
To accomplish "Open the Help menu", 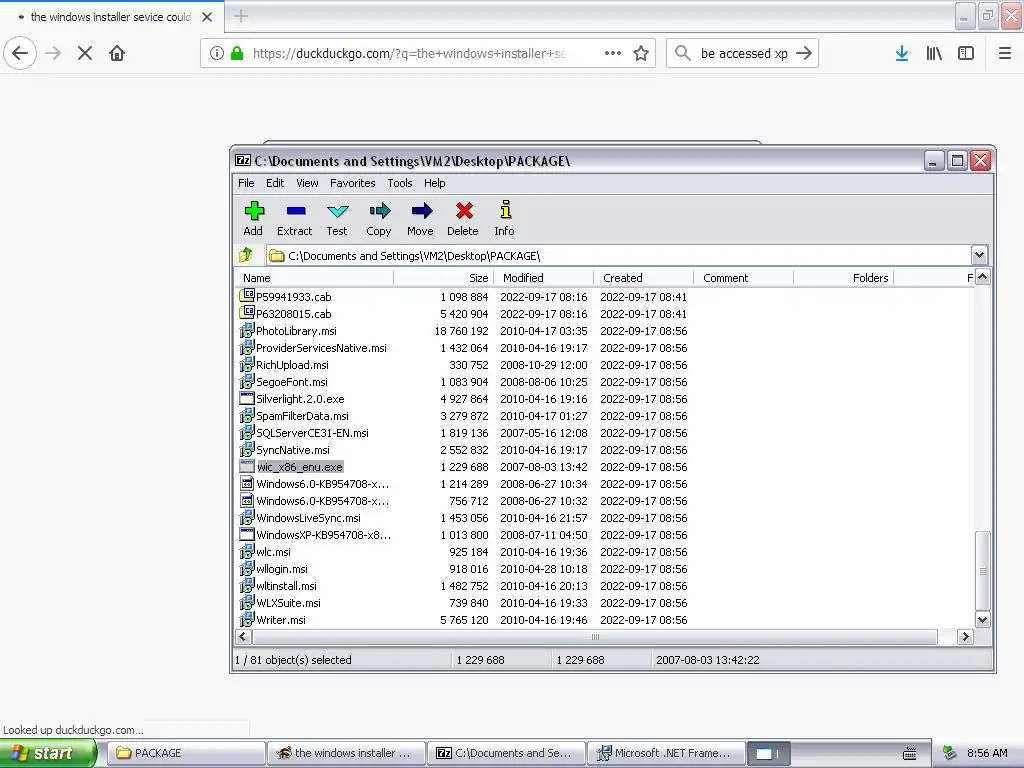I will click(x=434, y=183).
